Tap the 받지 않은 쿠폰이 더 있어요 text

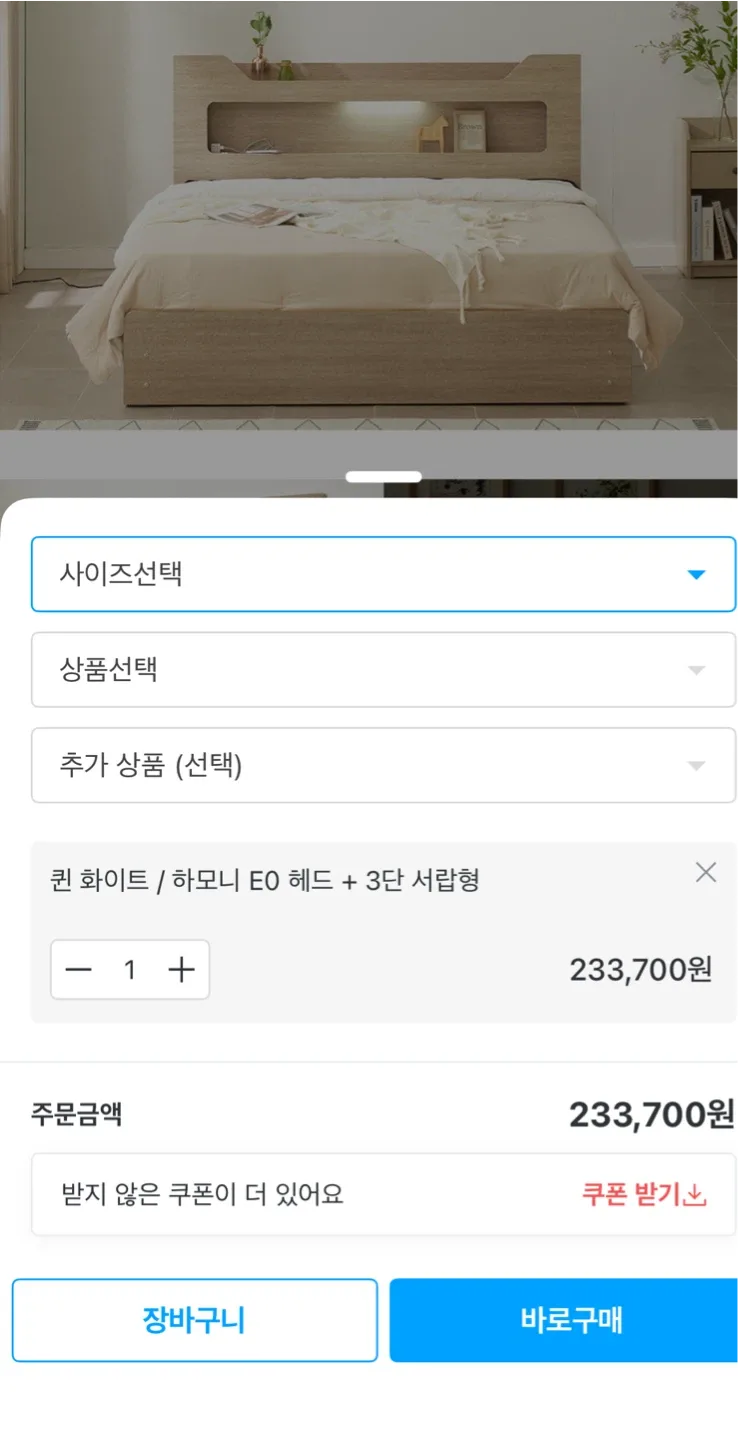tap(203, 1194)
